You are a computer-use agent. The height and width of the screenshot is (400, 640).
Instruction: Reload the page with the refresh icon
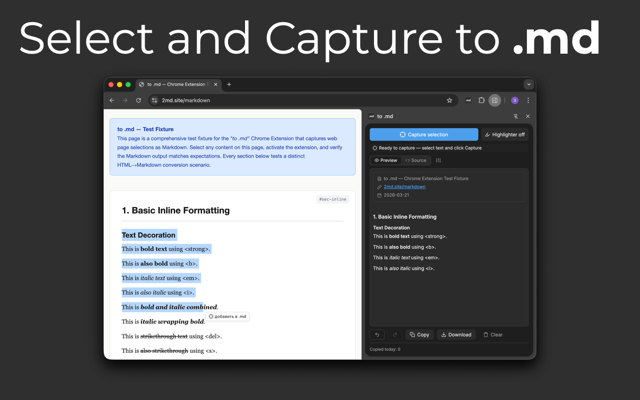point(138,100)
